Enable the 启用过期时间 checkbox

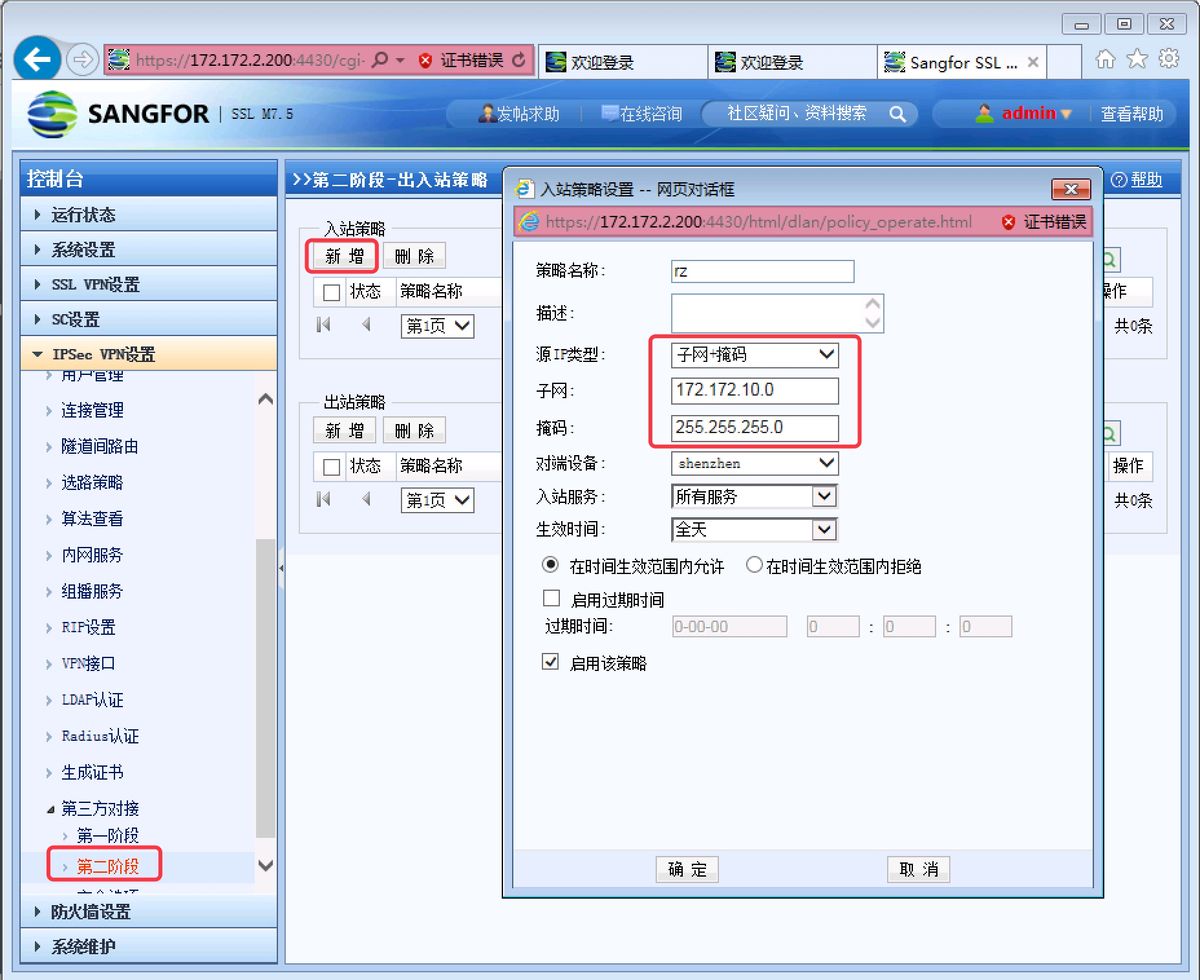[x=551, y=597]
